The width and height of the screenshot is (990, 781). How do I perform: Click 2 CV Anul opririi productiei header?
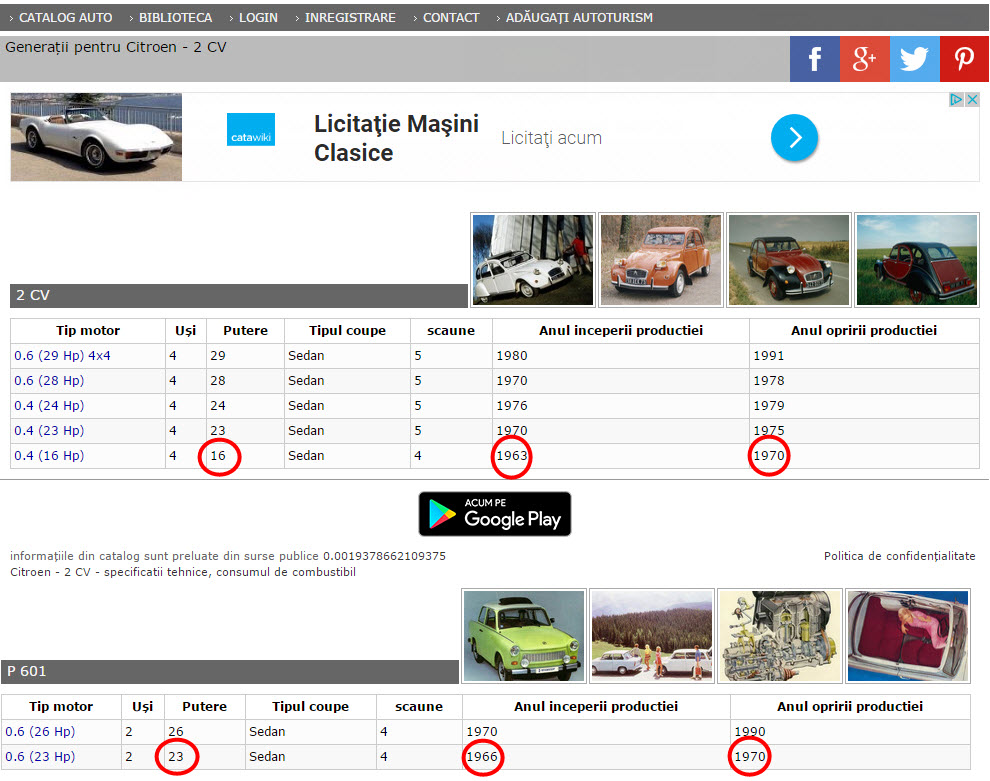pos(864,330)
